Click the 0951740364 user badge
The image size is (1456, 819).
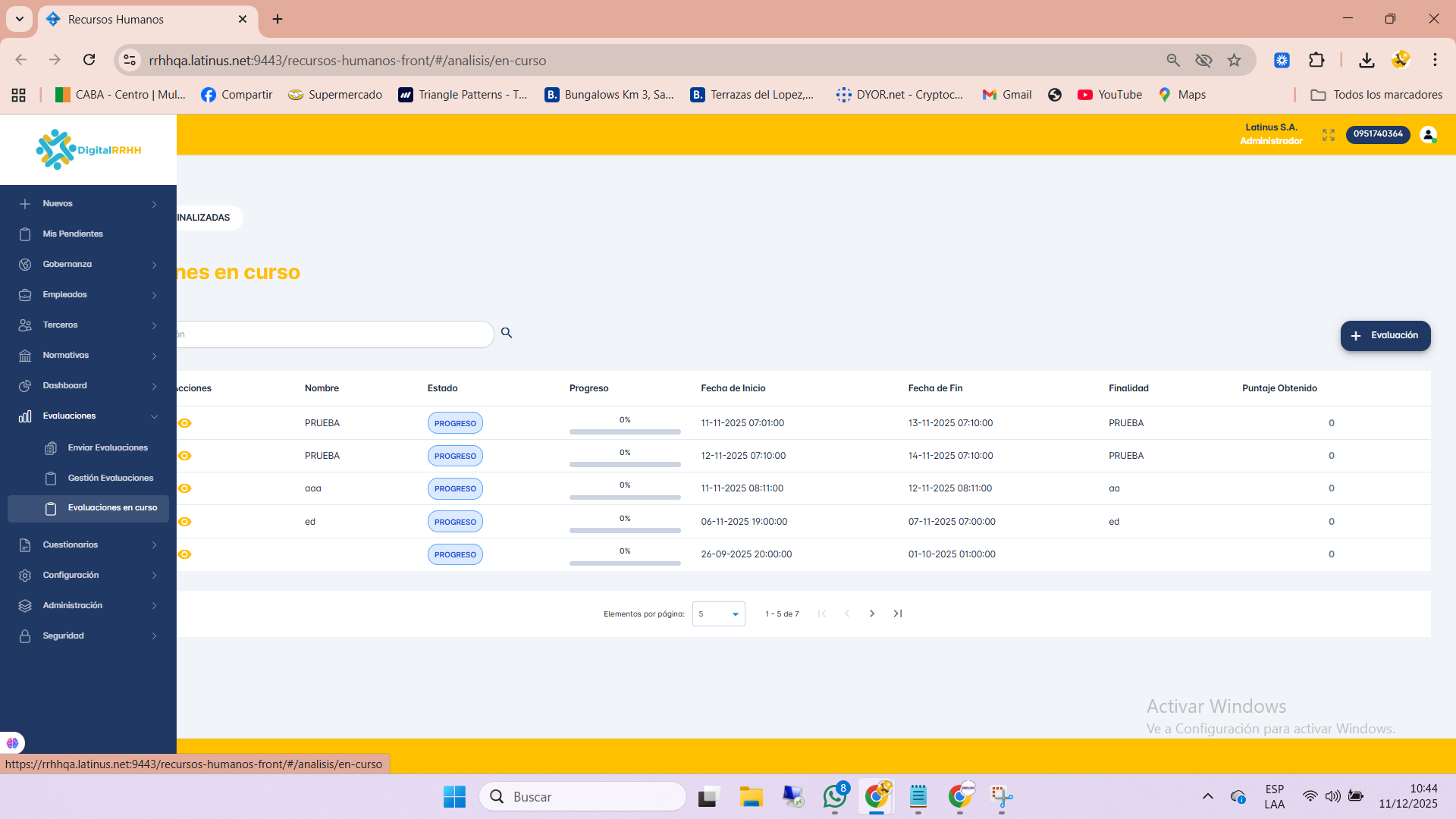[1378, 134]
